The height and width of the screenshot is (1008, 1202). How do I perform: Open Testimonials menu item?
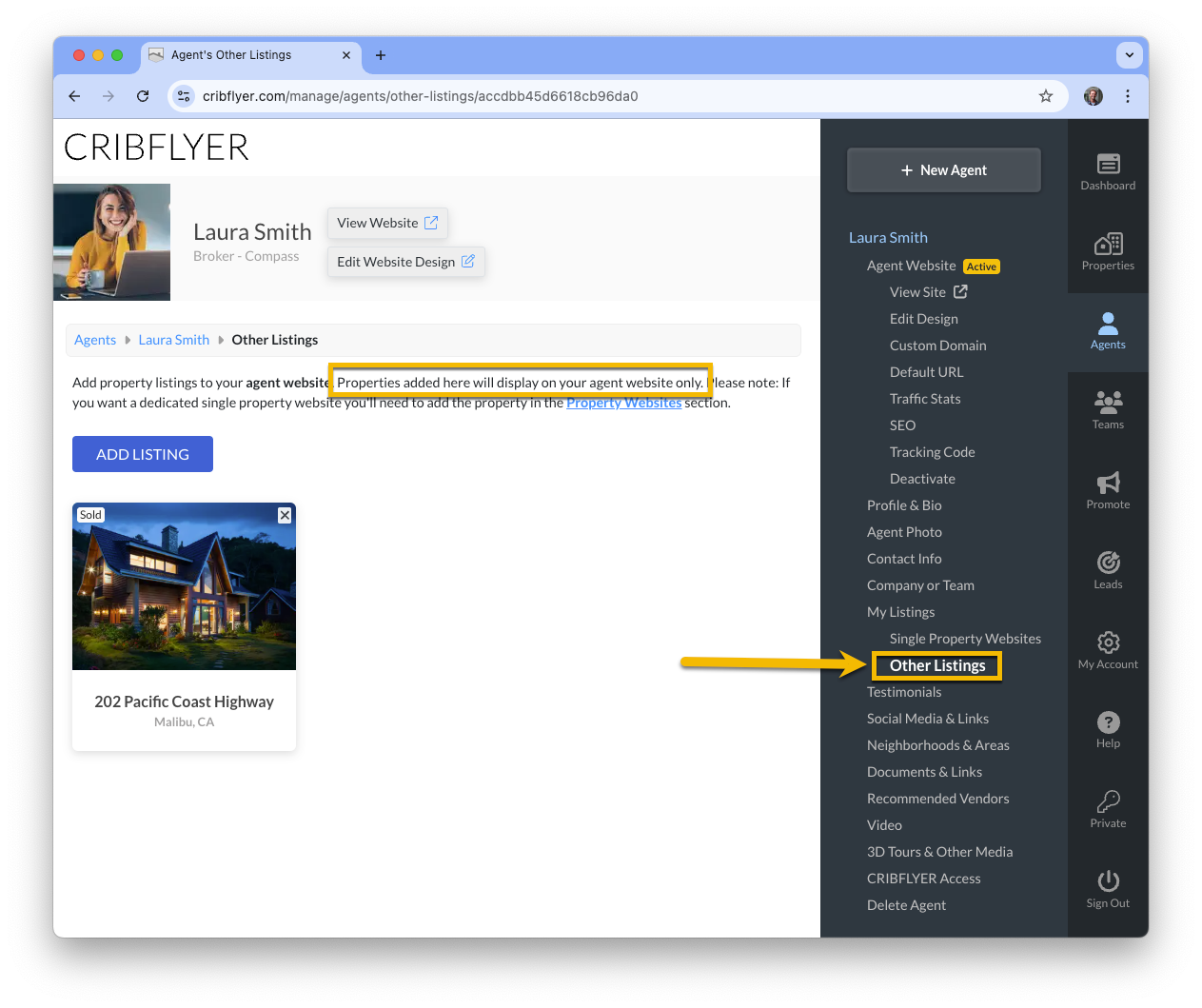904,692
